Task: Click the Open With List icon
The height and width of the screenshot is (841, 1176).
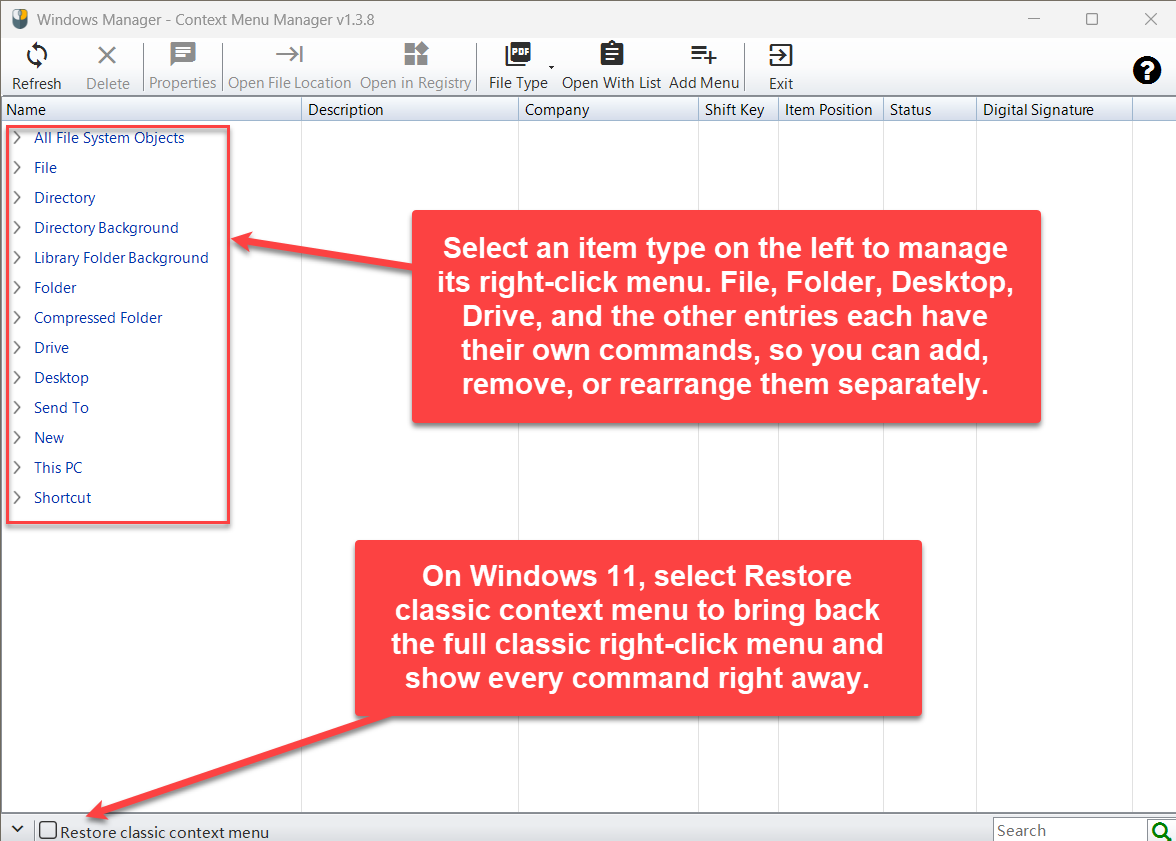Action: tap(611, 54)
